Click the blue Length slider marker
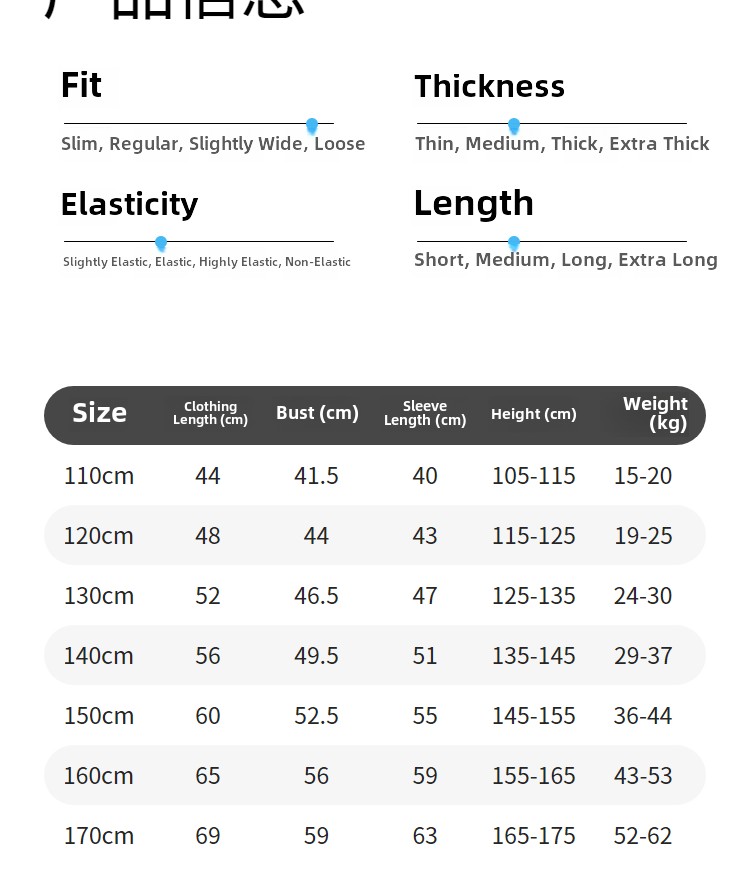This screenshot has width=750, height=870. 514,243
